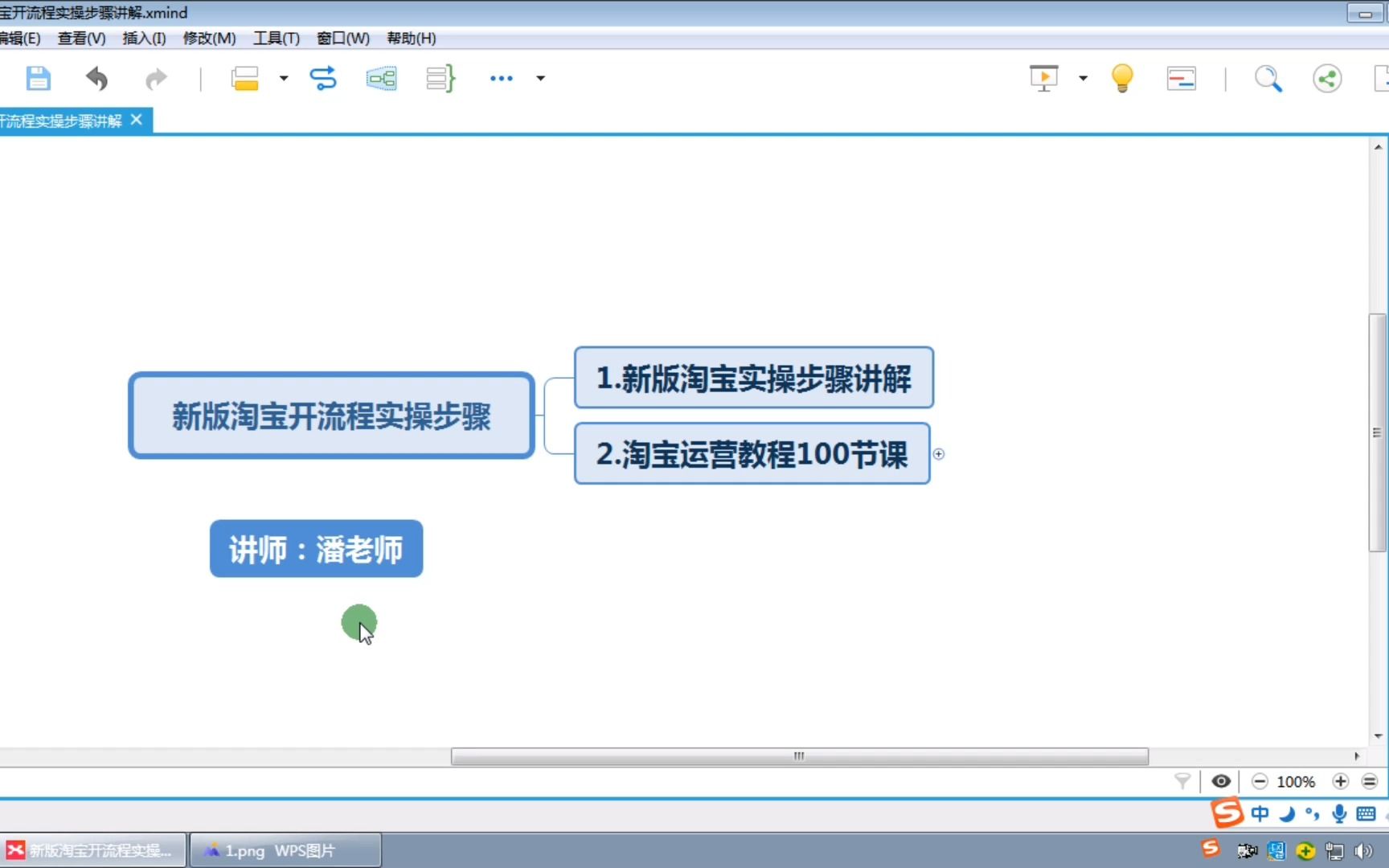Image resolution: width=1389 pixels, height=868 pixels.
Task: Switch to the XMind taskbar button
Action: coord(93,850)
